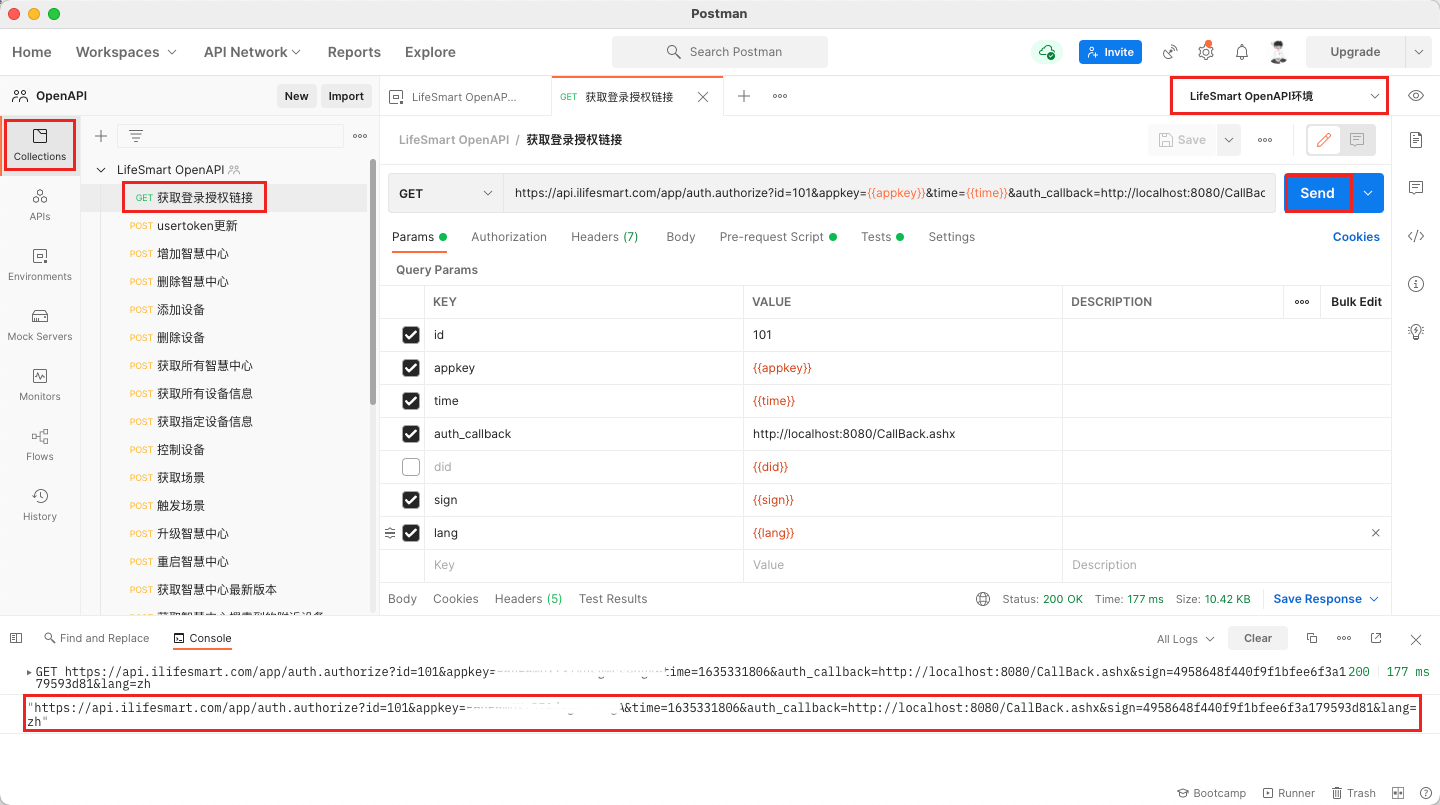
Task: Uncheck the appkey parameter checkbox
Action: (411, 368)
